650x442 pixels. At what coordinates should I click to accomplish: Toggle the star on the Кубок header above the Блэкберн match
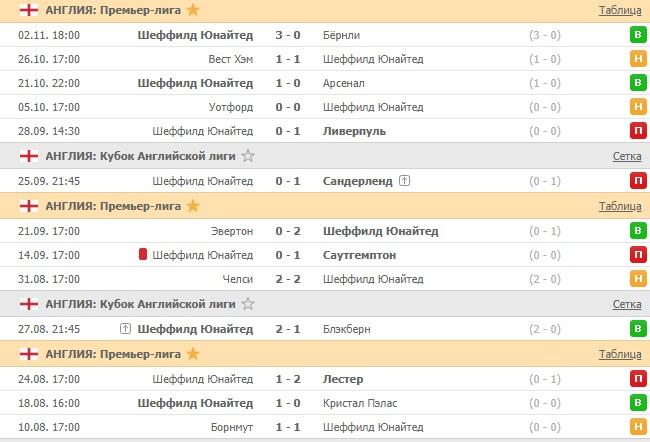pyautogui.click(x=248, y=304)
